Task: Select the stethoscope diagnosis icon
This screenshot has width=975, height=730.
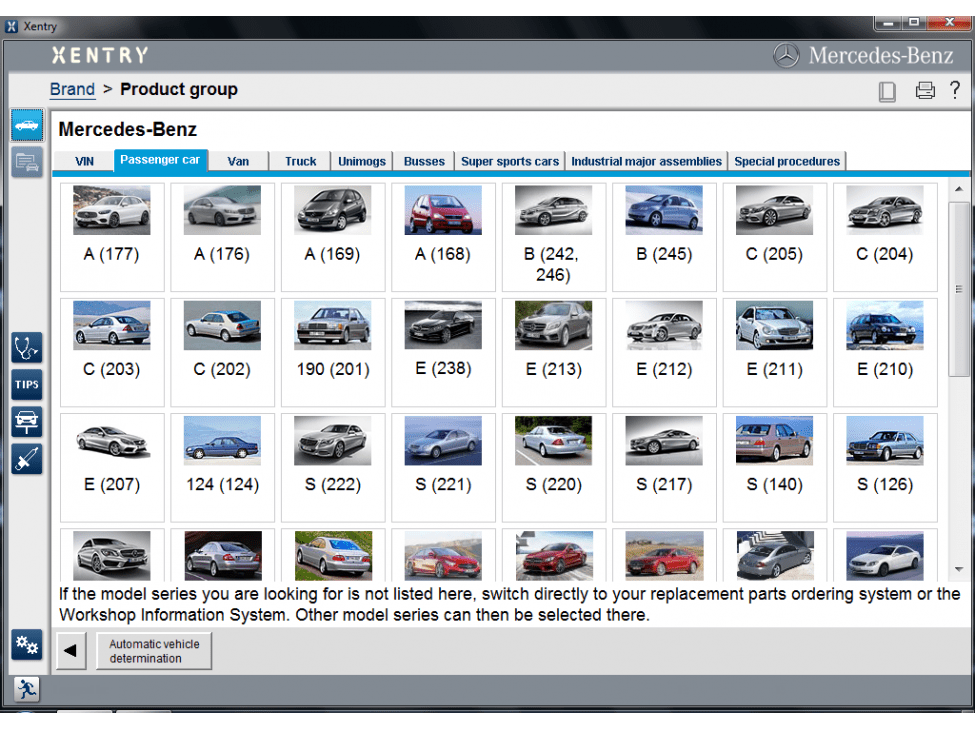Action: (26, 347)
